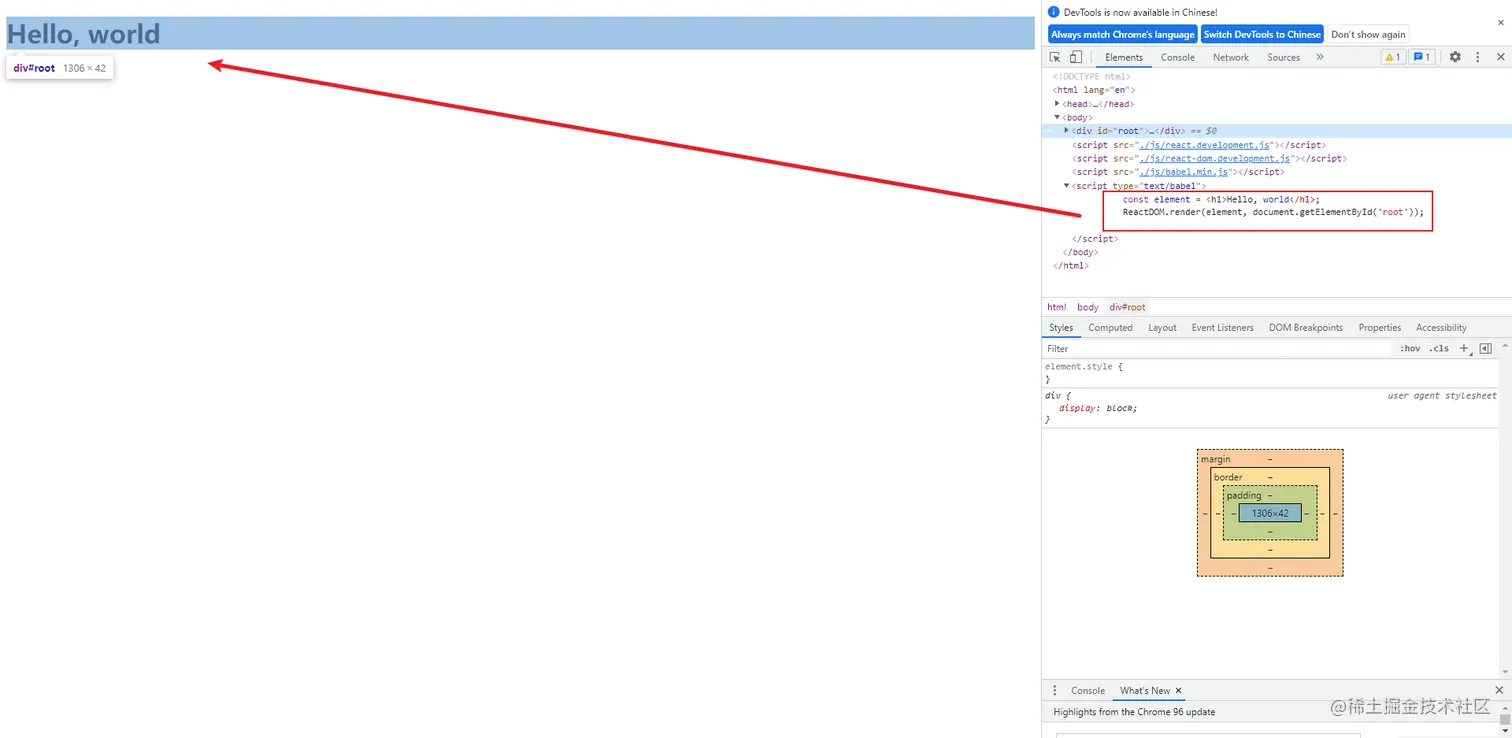Open the Accessibility pane tab
The width and height of the screenshot is (1512, 738).
point(1441,327)
